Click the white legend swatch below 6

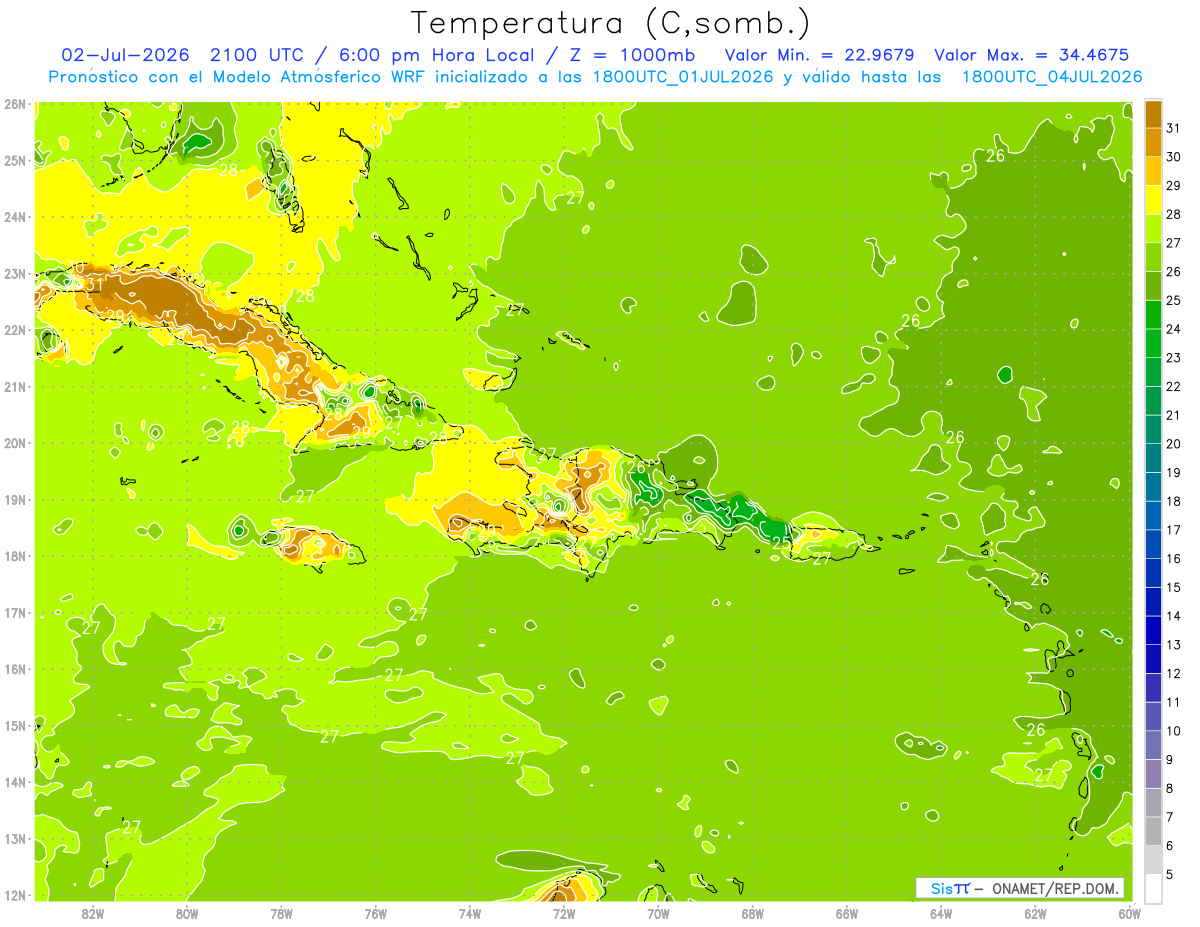click(x=1153, y=888)
